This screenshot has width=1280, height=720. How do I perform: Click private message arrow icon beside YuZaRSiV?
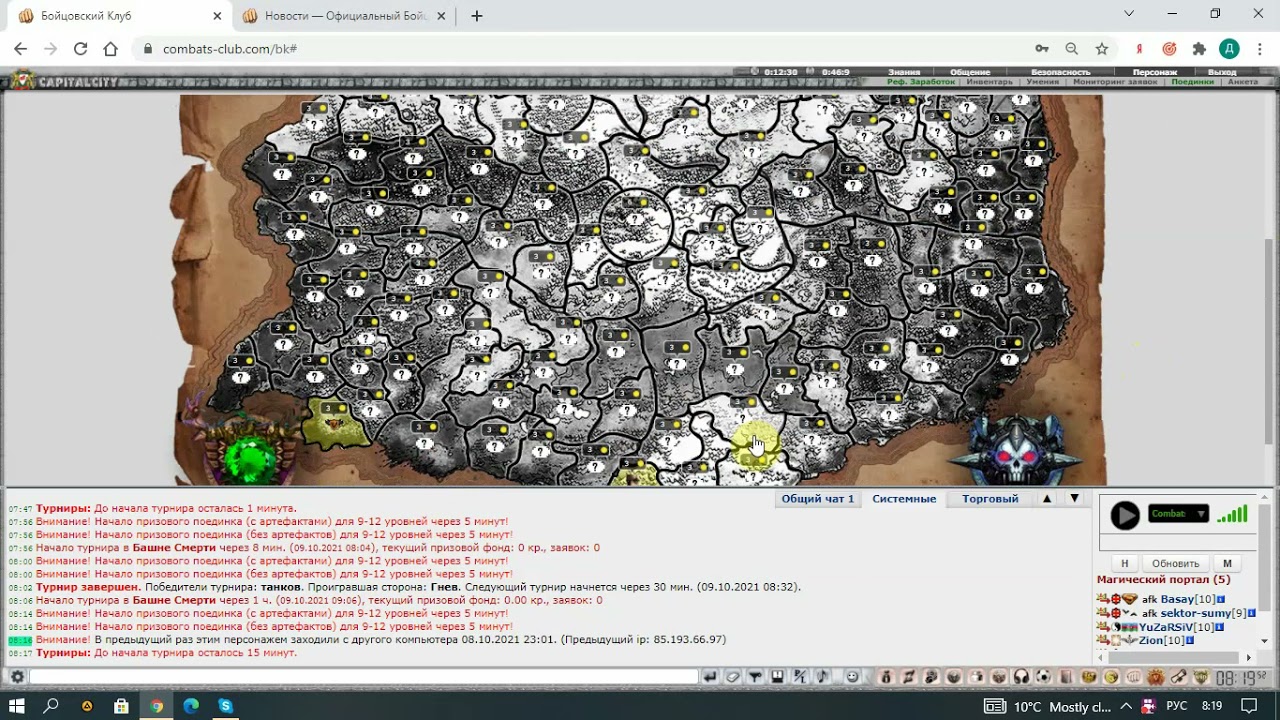pyautogui.click(x=1103, y=627)
